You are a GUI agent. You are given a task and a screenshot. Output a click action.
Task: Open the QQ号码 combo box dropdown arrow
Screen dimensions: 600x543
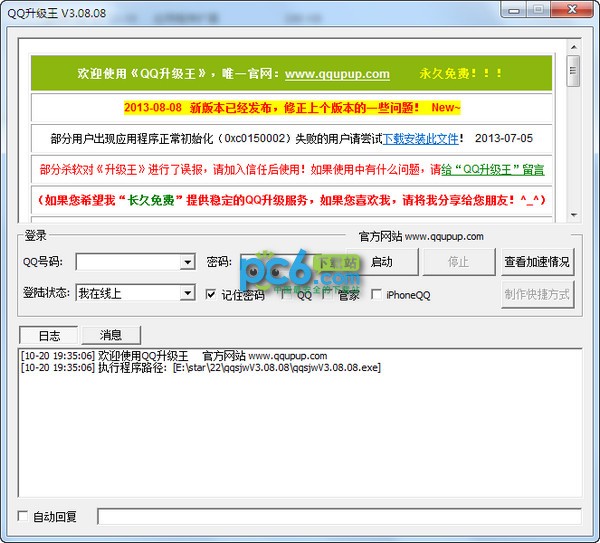click(x=188, y=263)
